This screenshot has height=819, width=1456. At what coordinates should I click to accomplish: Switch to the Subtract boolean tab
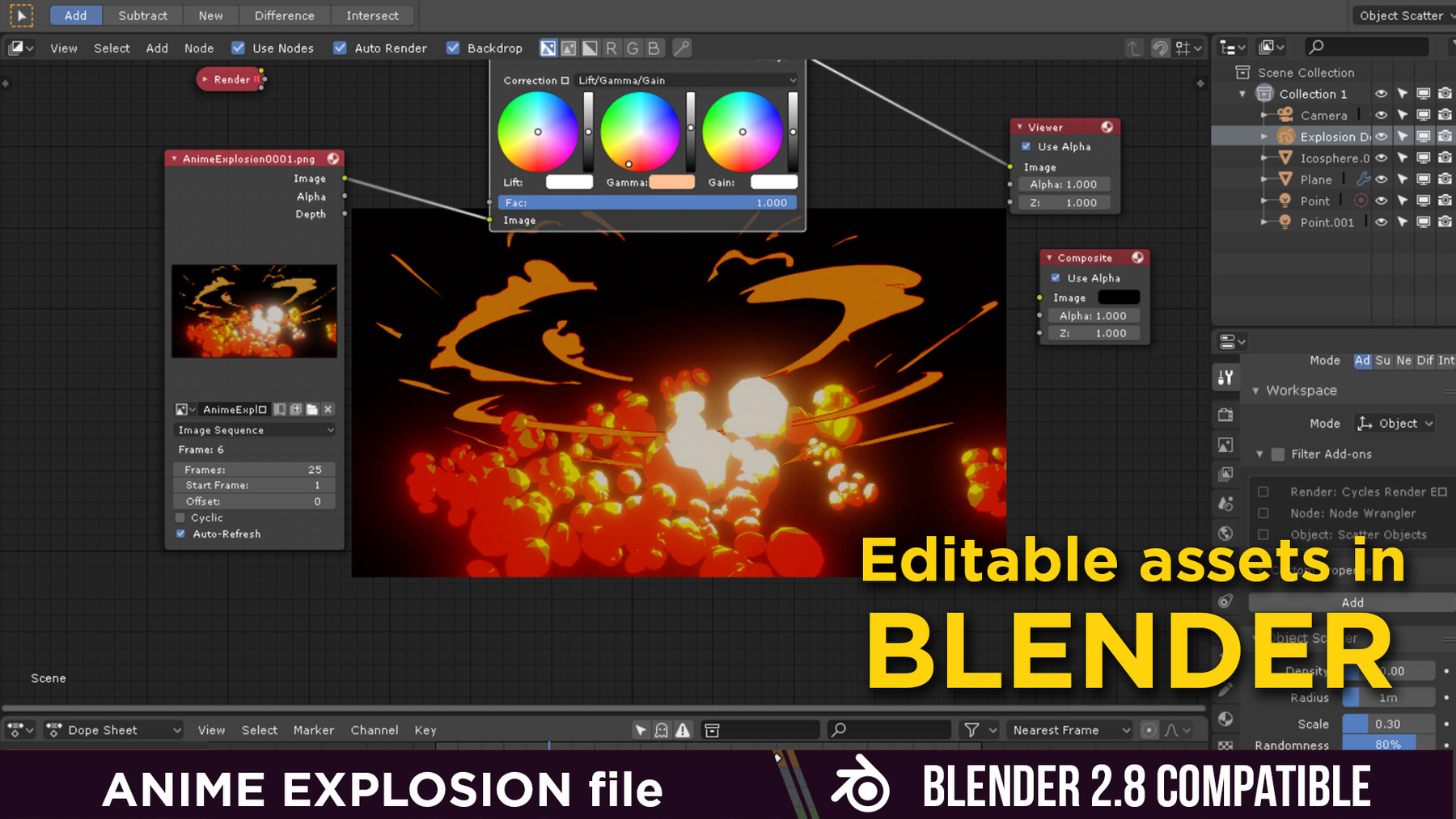tap(142, 15)
